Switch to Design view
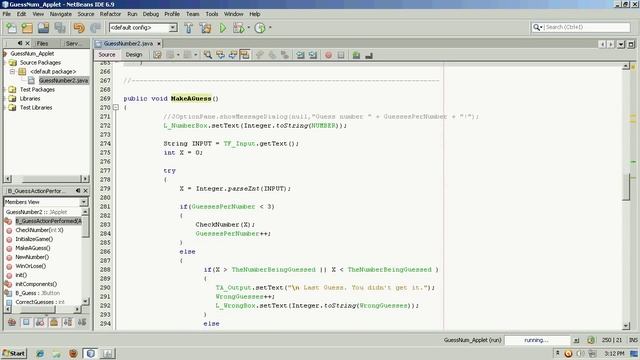The height and width of the screenshot is (360, 640). [x=134, y=55]
